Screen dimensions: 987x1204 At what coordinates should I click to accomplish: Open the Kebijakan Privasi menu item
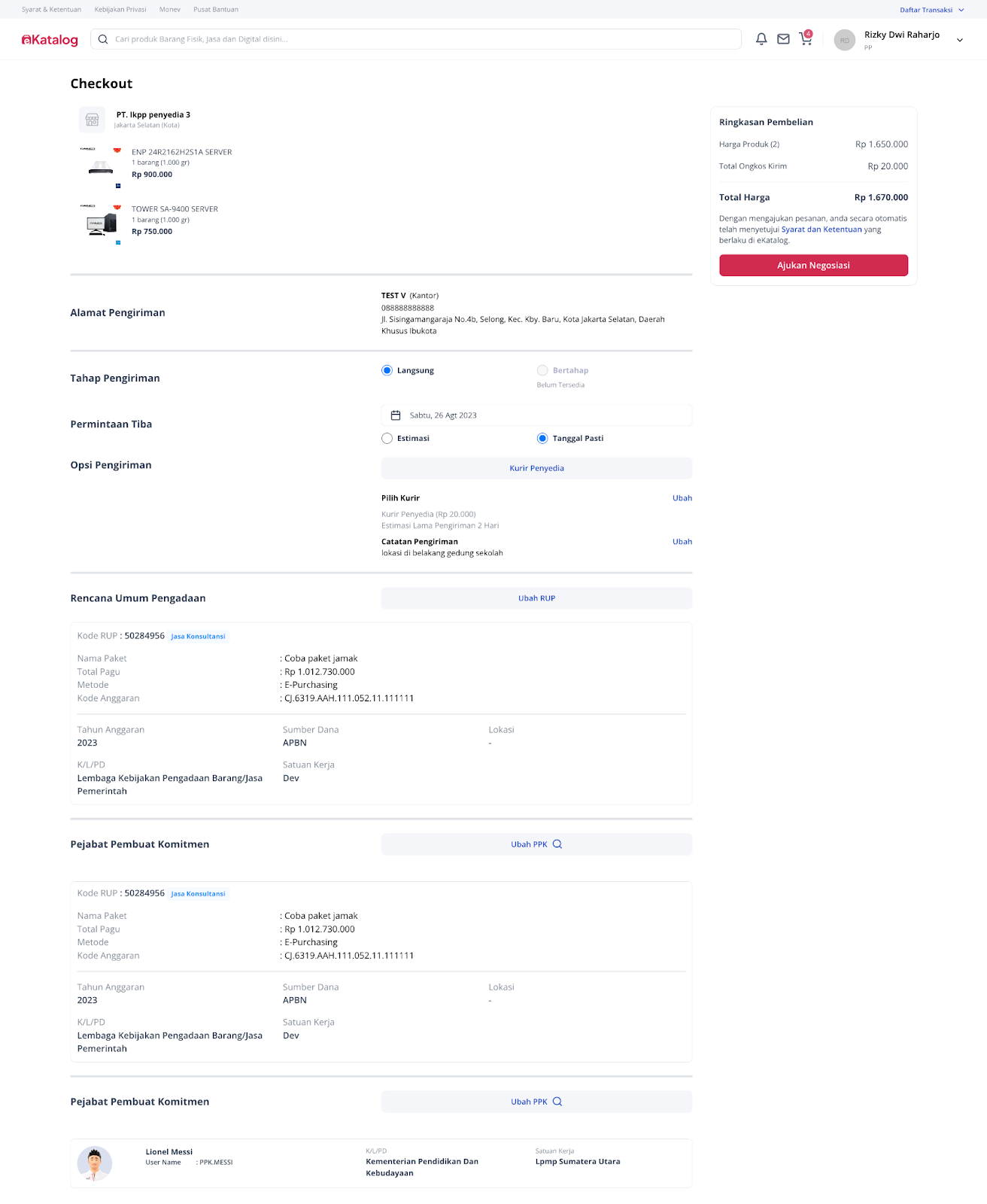[120, 10]
